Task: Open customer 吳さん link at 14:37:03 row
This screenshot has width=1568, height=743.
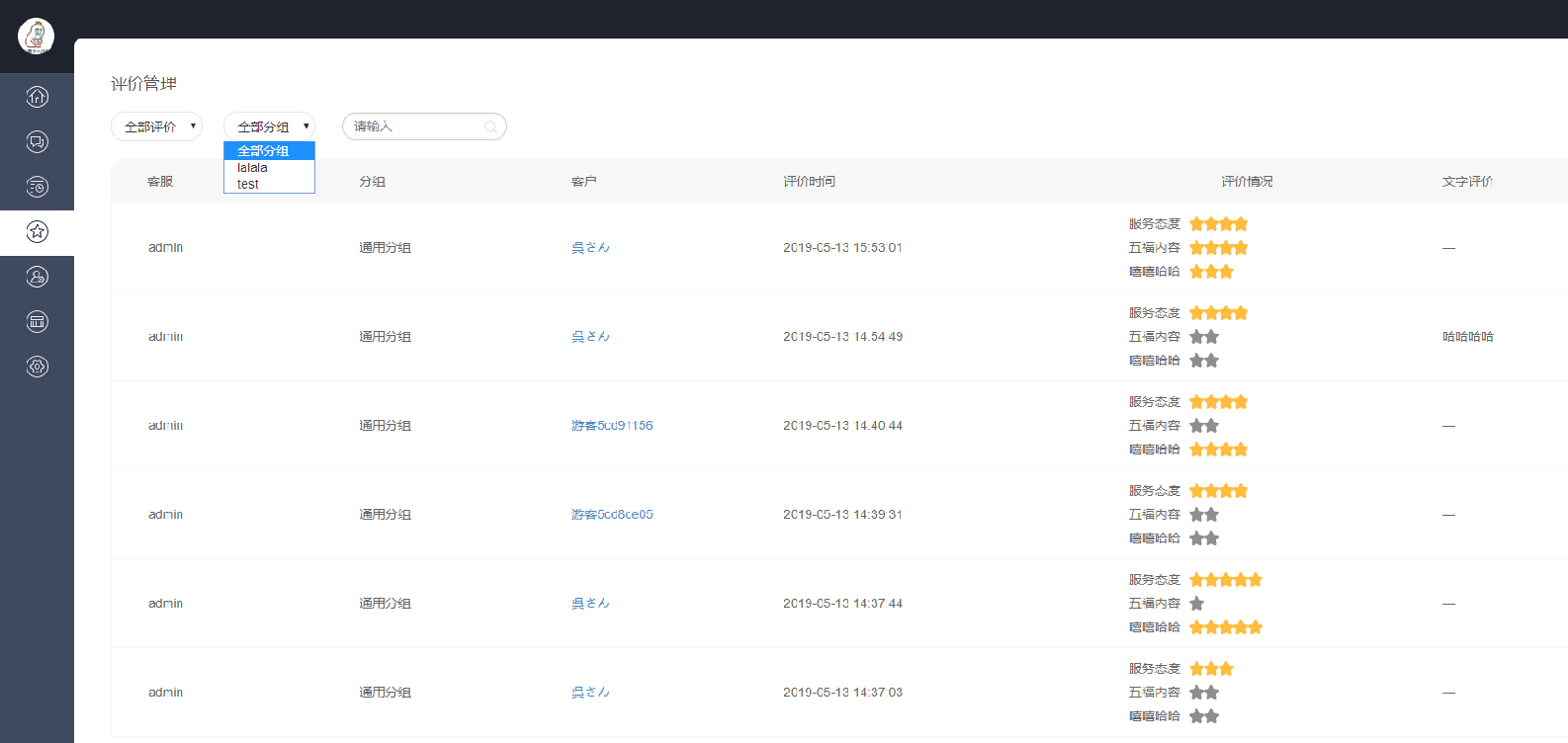Action: 590,693
